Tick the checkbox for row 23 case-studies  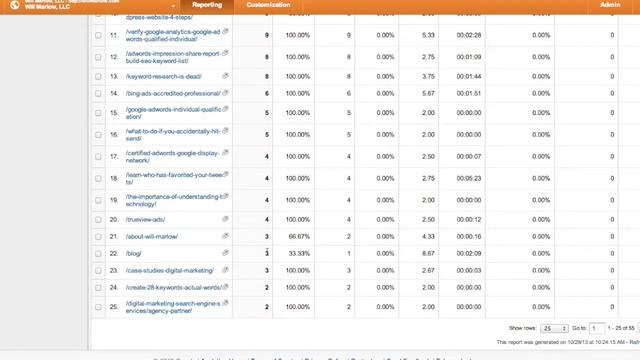pos(98,271)
